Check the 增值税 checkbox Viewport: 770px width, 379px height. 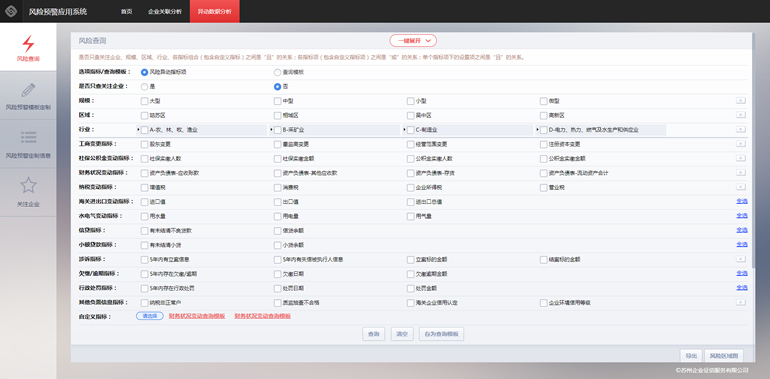point(144,188)
